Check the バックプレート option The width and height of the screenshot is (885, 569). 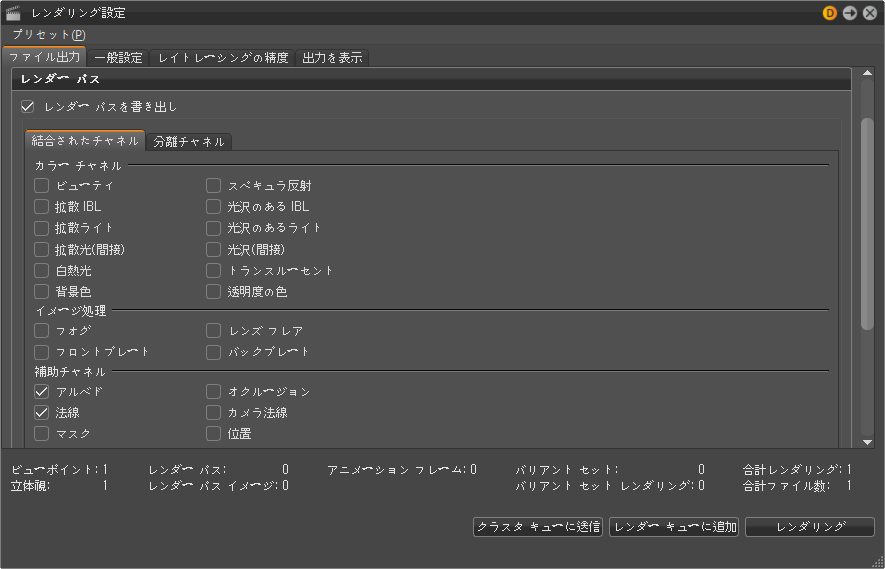point(213,352)
